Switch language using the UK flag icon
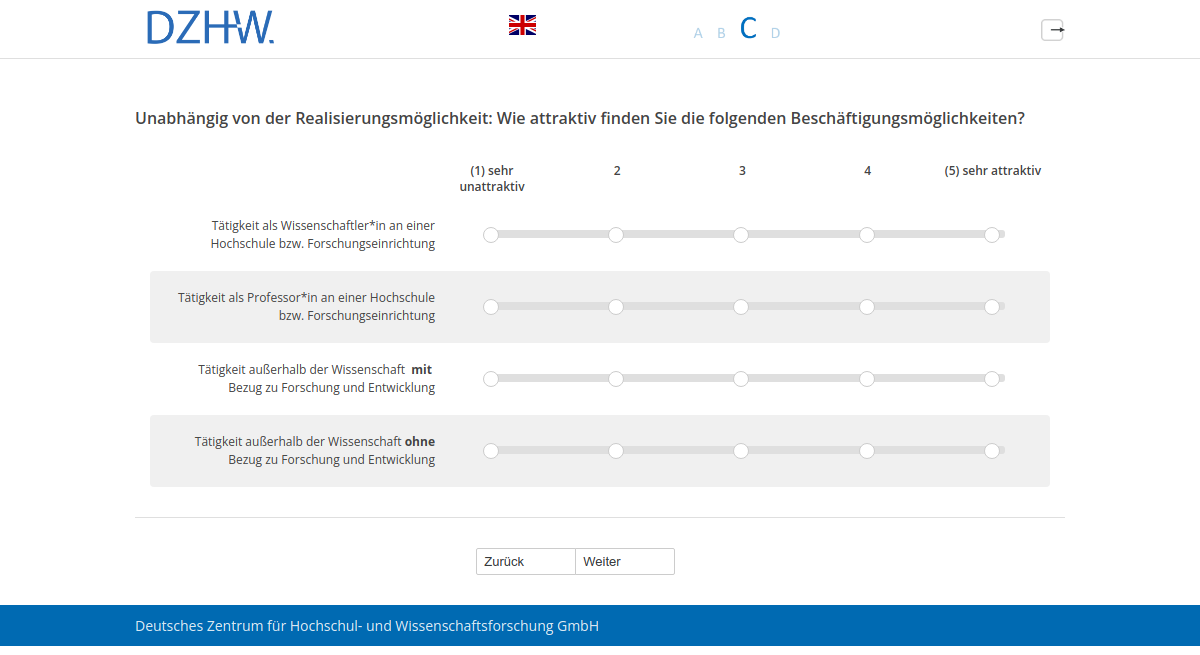Viewport: 1200px width, 655px height. click(x=522, y=25)
